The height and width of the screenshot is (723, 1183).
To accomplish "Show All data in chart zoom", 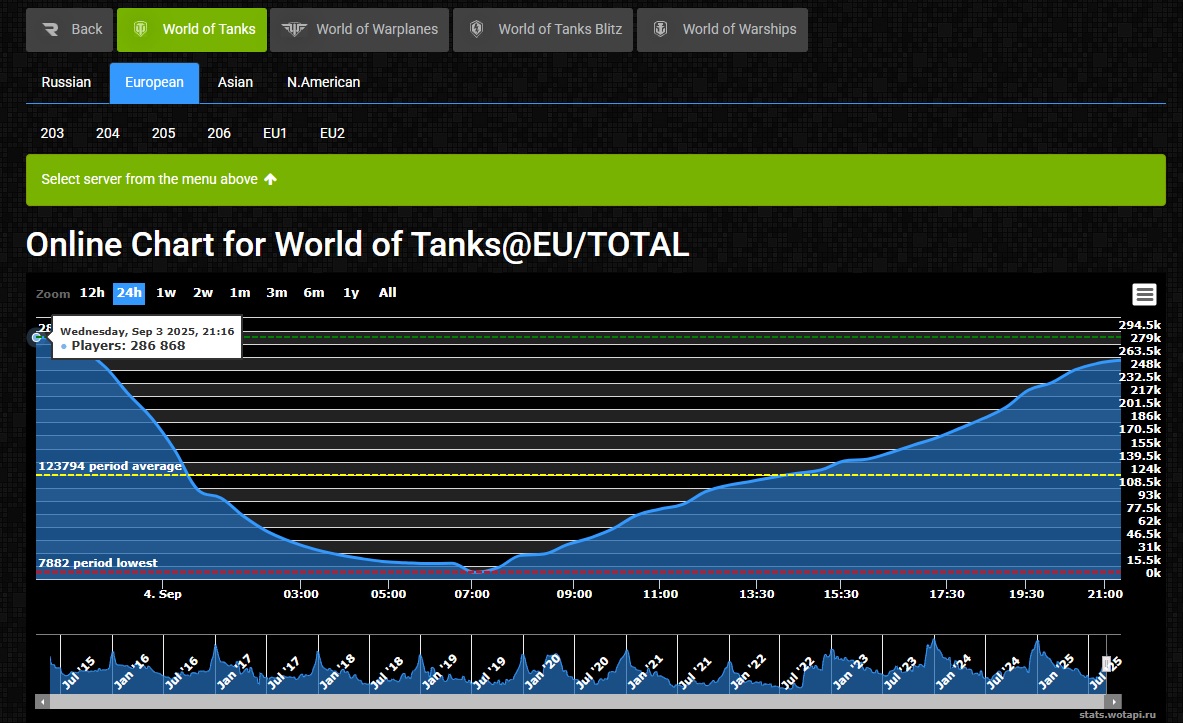I will click(x=388, y=293).
